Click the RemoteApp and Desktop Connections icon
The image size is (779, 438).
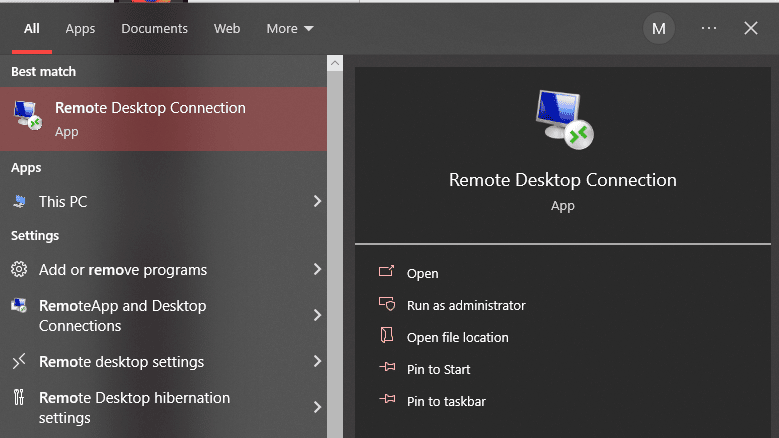19,306
